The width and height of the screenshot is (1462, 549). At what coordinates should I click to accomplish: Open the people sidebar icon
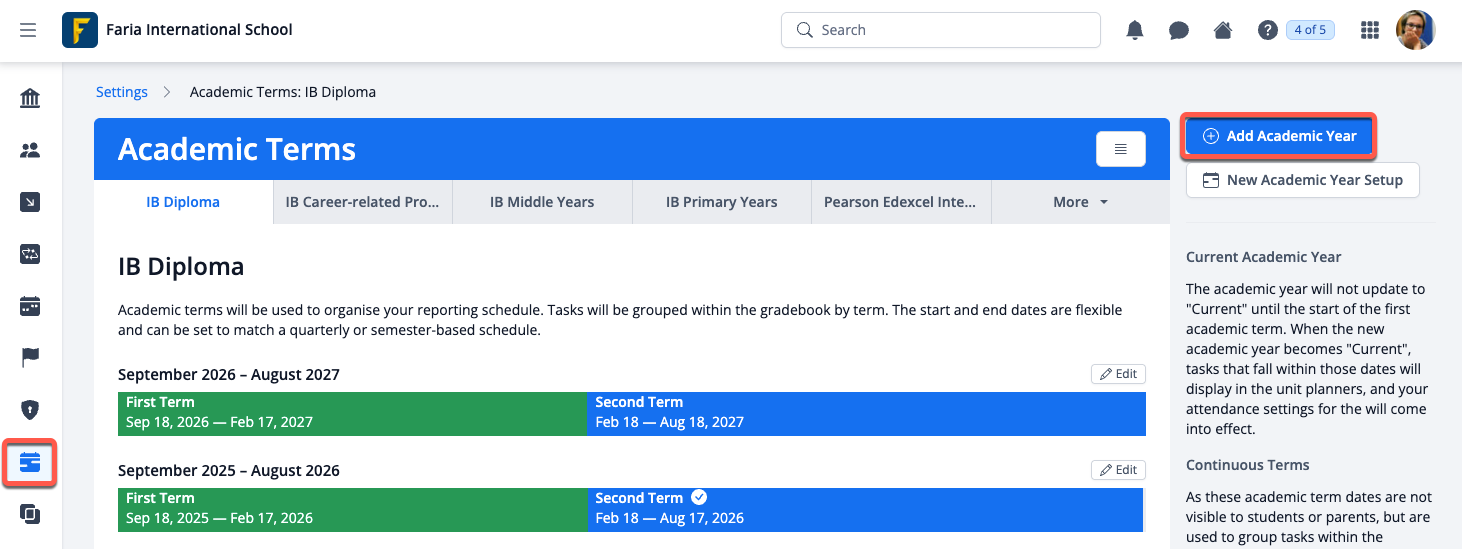(30, 150)
